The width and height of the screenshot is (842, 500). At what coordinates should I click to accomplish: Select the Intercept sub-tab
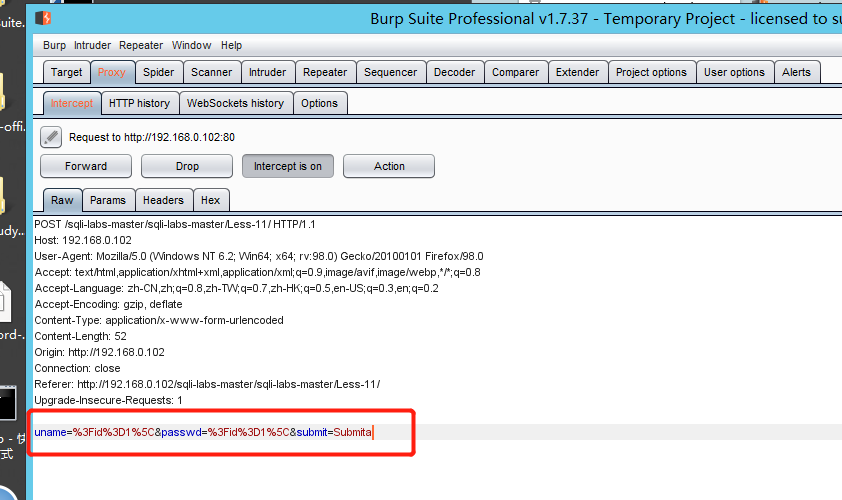(72, 103)
